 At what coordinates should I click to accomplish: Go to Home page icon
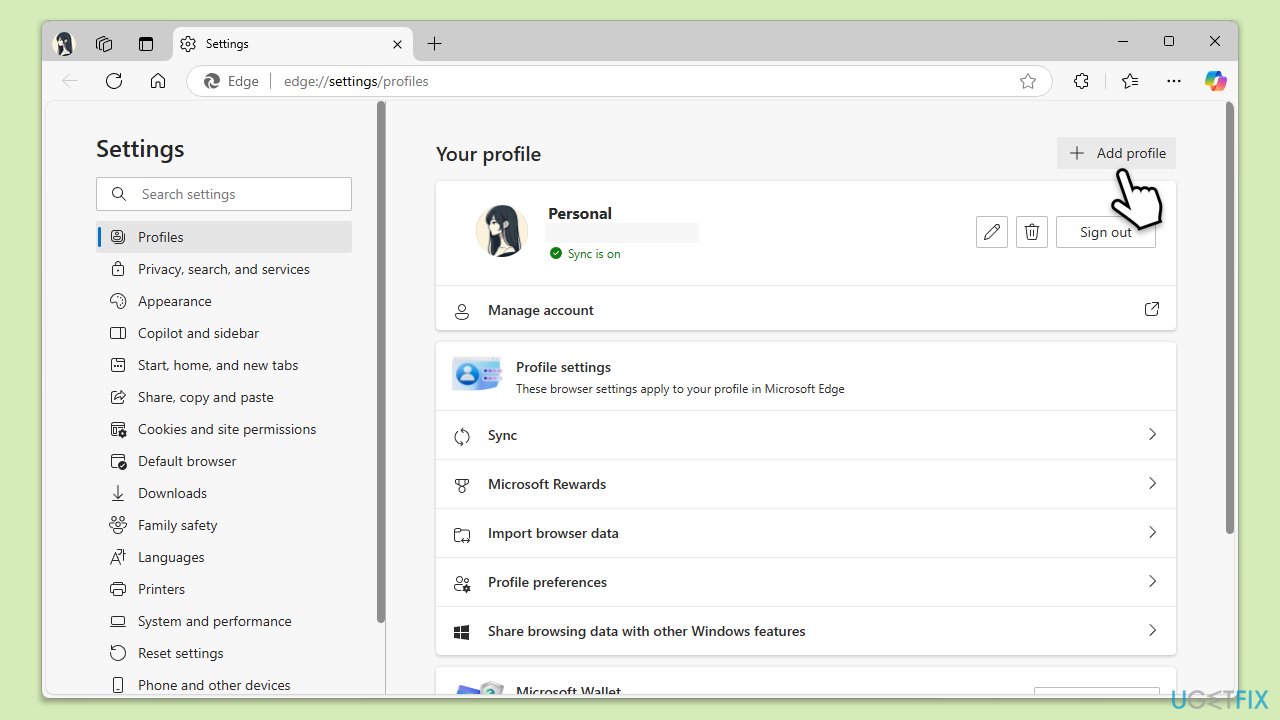coord(158,81)
